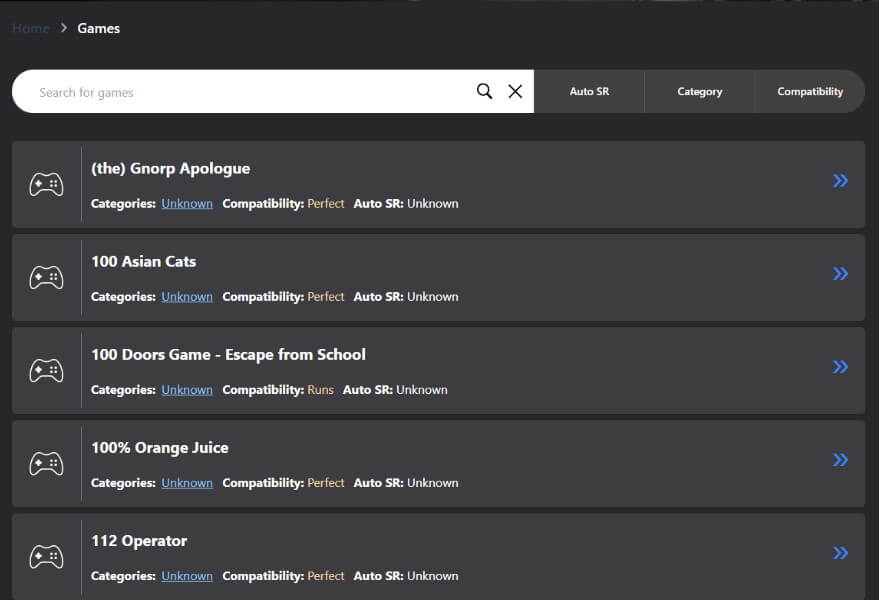Viewport: 879px width, 600px height.
Task: Click gamepad icon for 112 Operator
Action: (x=47, y=557)
